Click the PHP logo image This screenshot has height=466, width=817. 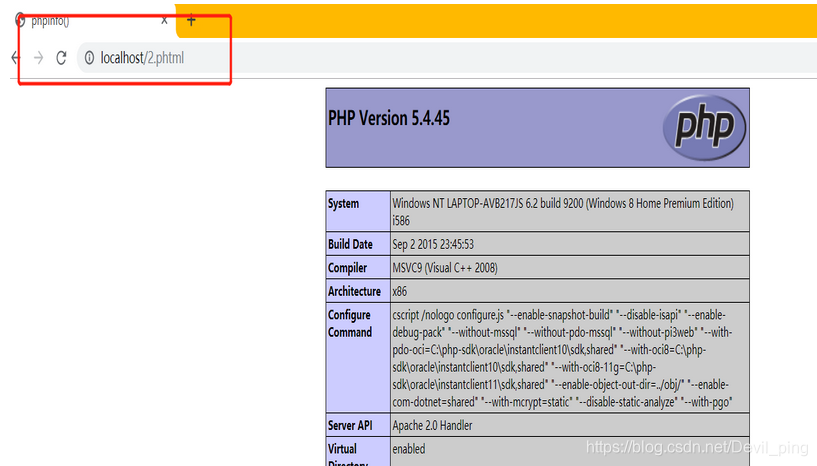704,127
